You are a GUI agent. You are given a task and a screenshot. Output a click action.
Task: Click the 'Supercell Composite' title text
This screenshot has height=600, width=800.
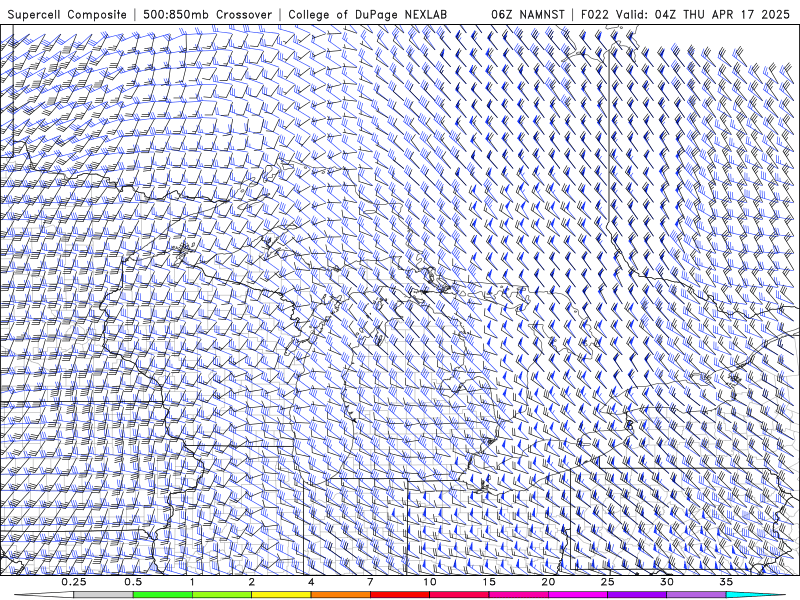(x=67, y=14)
